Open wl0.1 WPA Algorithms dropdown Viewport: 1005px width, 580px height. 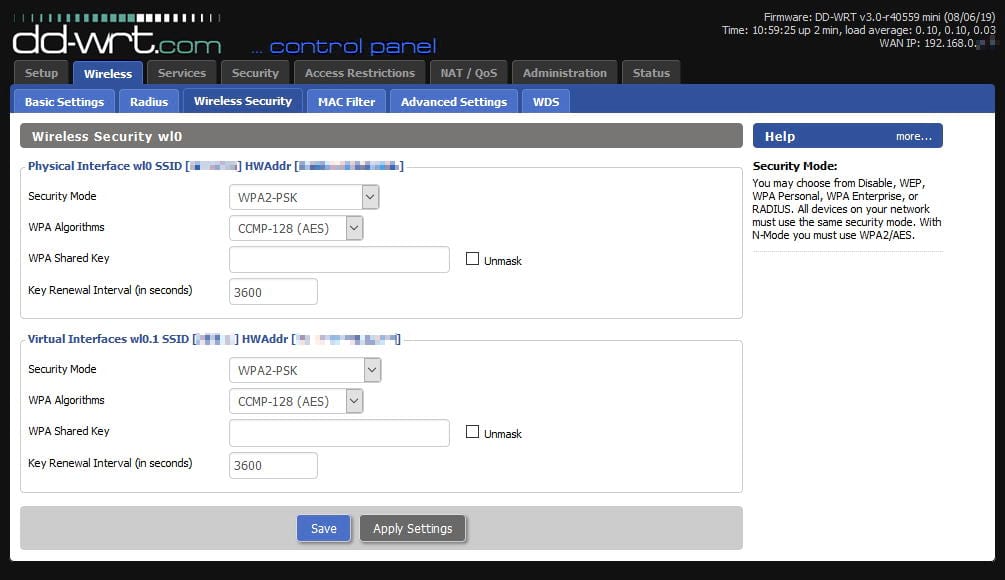click(x=296, y=401)
